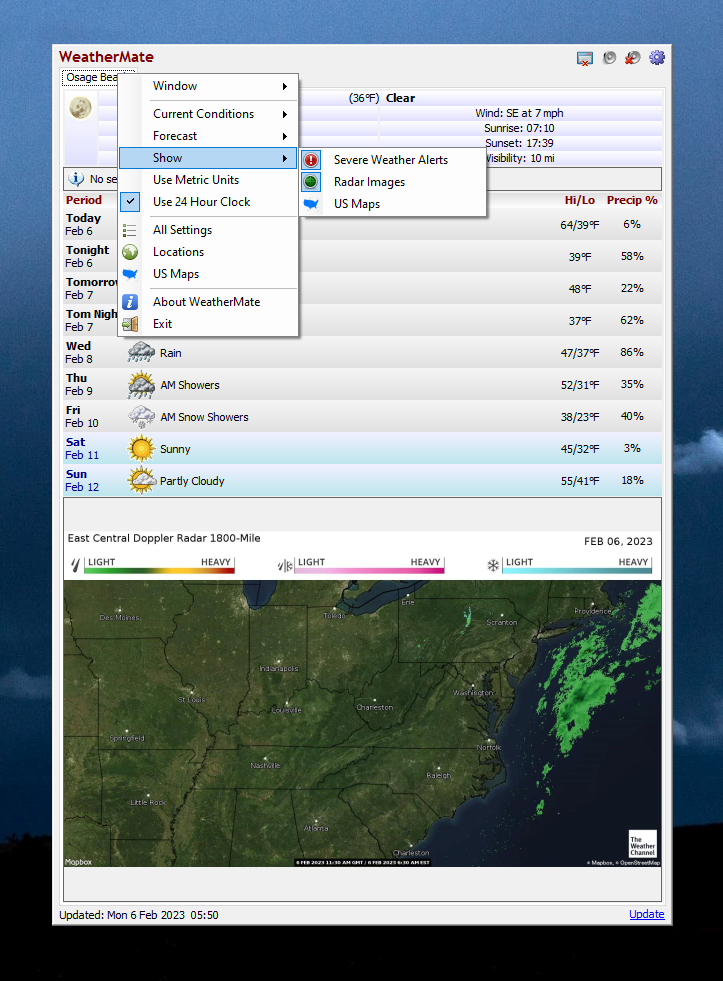
Task: Click the snow intensity cyan legend bar
Action: [577, 571]
